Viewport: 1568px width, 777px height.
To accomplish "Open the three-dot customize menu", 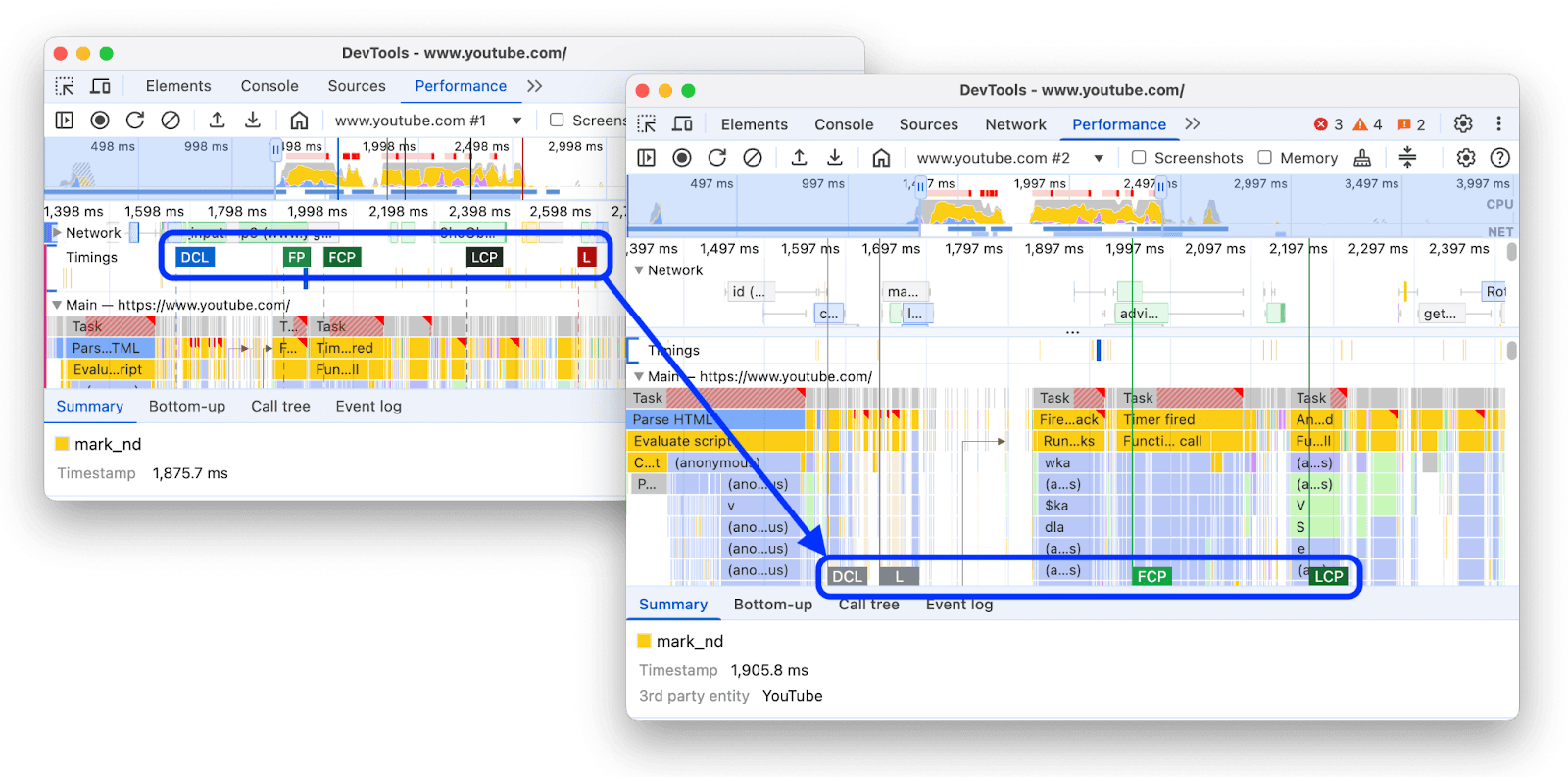I will click(1498, 123).
